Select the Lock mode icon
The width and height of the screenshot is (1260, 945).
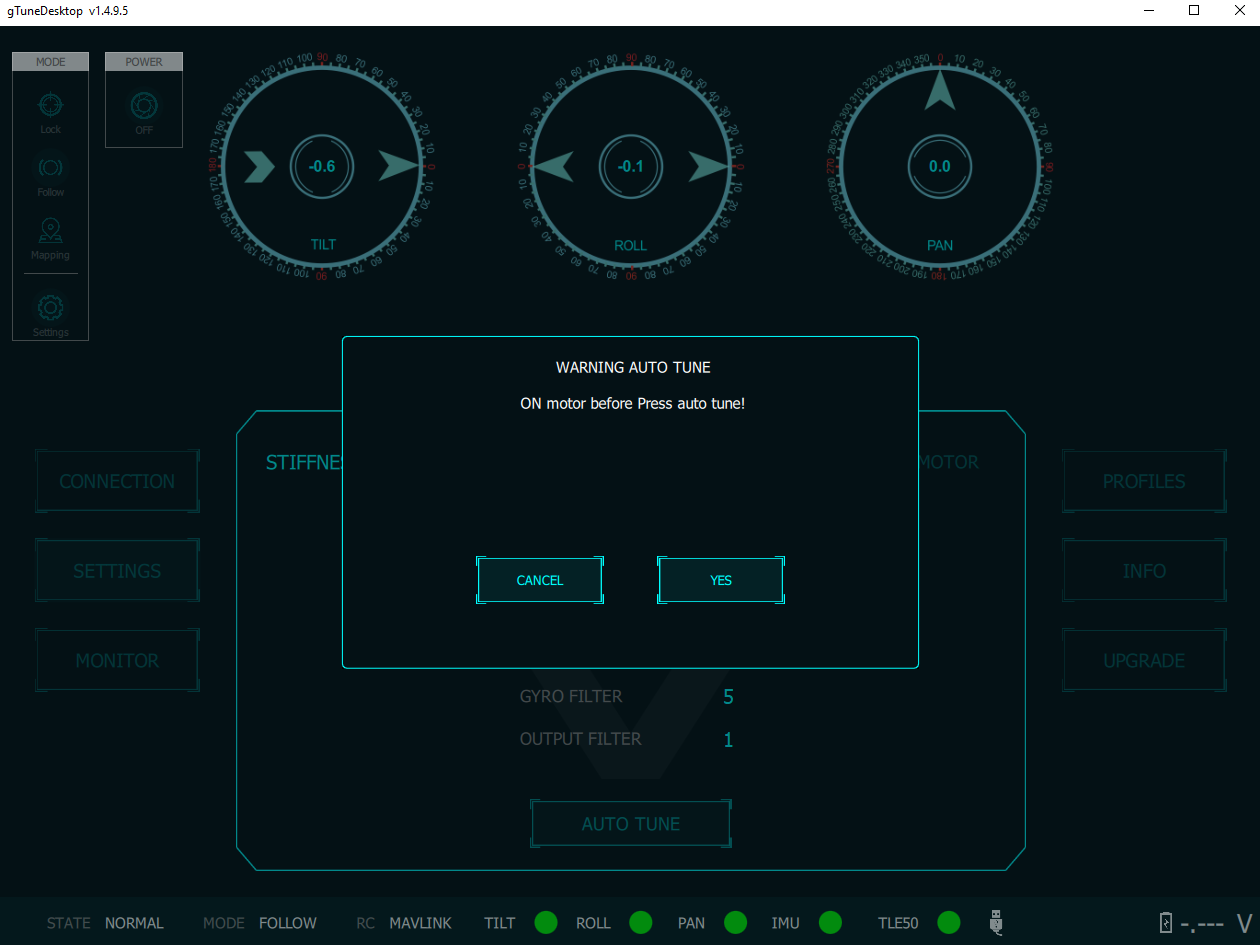pos(50,105)
